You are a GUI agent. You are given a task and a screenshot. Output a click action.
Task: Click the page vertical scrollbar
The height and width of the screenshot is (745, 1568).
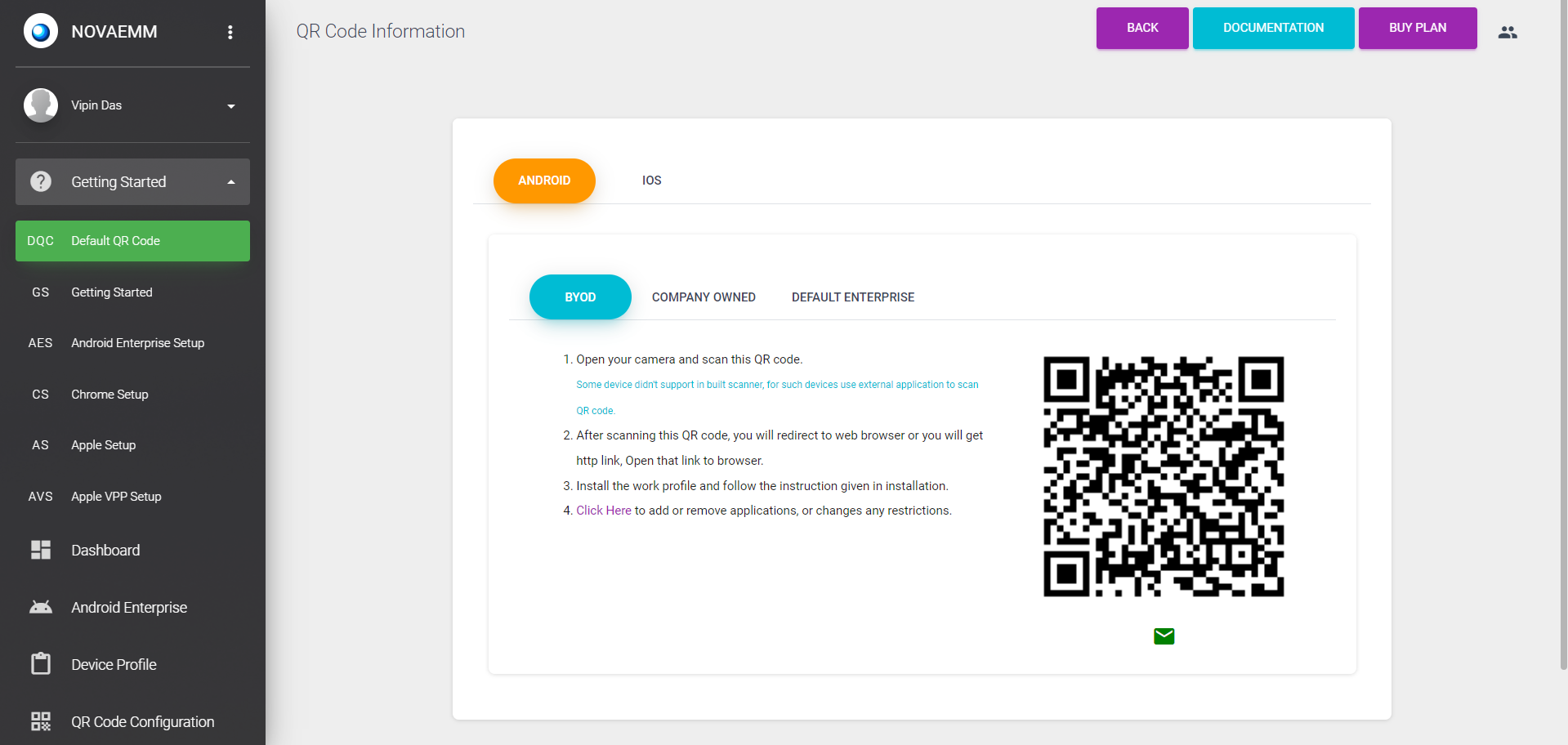(1564, 335)
